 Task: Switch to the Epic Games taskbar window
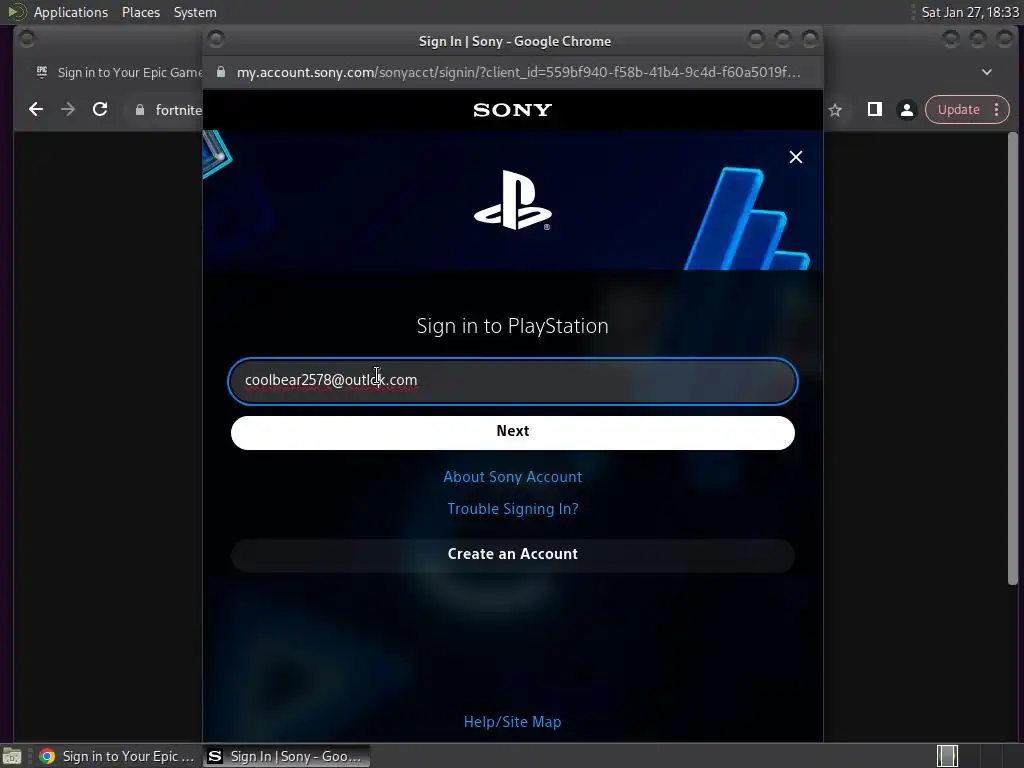(x=118, y=756)
